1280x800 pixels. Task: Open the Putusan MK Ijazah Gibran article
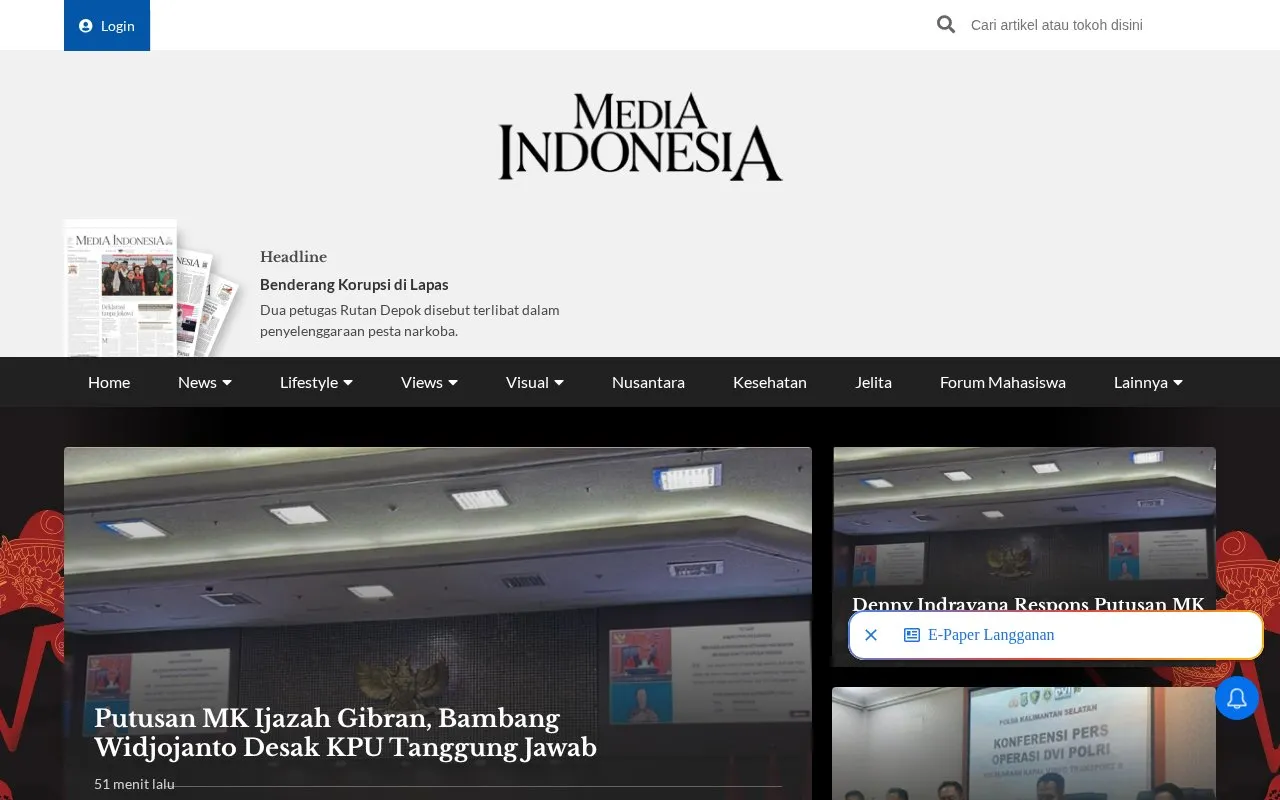point(345,733)
